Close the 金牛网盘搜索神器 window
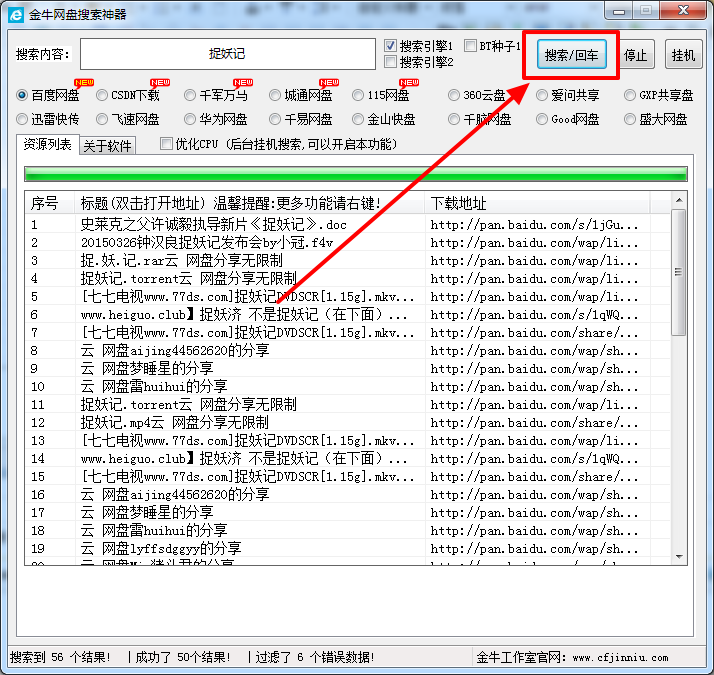The width and height of the screenshot is (714, 675). (x=683, y=11)
